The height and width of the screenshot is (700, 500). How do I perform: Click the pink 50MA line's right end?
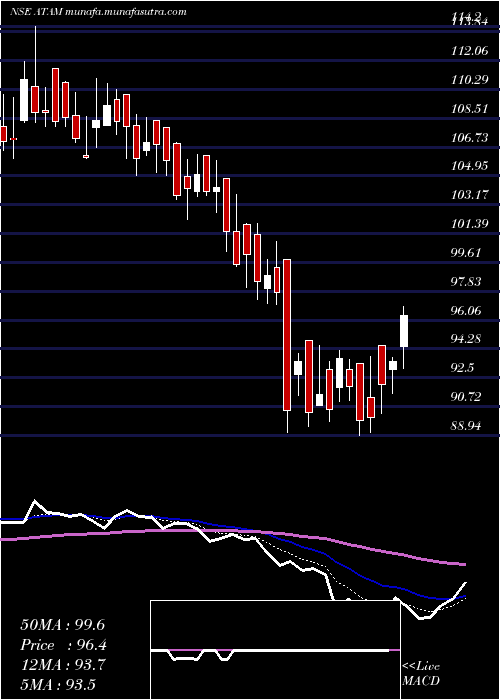click(x=463, y=564)
